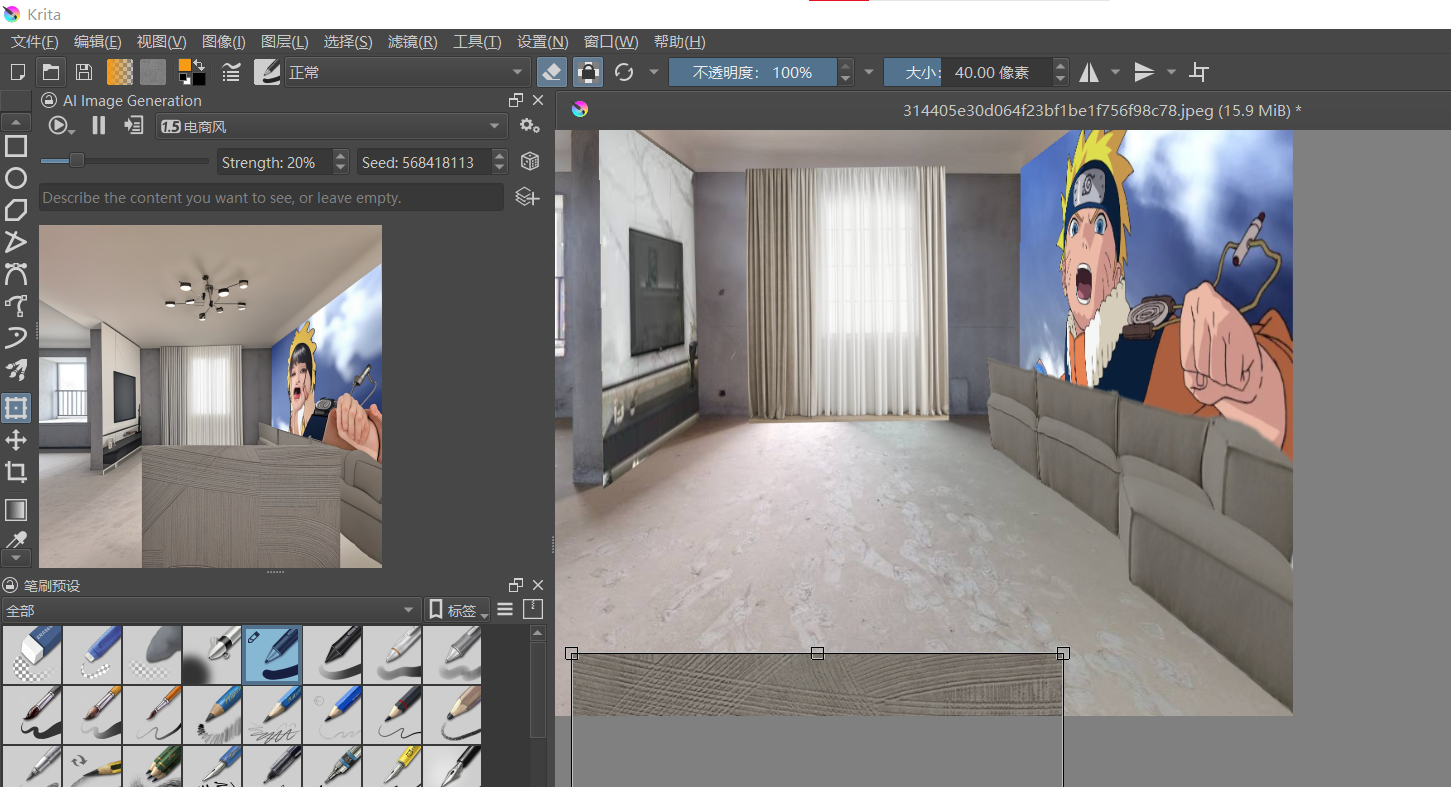This screenshot has height=787, width=1451.
Task: Toggle eraser mode in the toolbar
Action: (553, 72)
